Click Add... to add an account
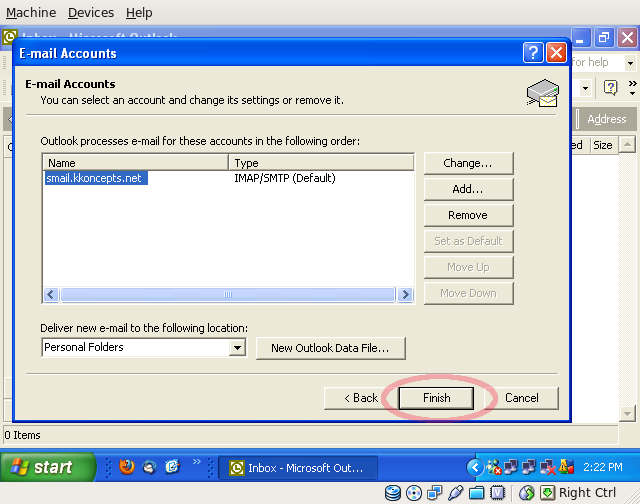Viewport: 640px width, 504px height. pyautogui.click(x=468, y=189)
